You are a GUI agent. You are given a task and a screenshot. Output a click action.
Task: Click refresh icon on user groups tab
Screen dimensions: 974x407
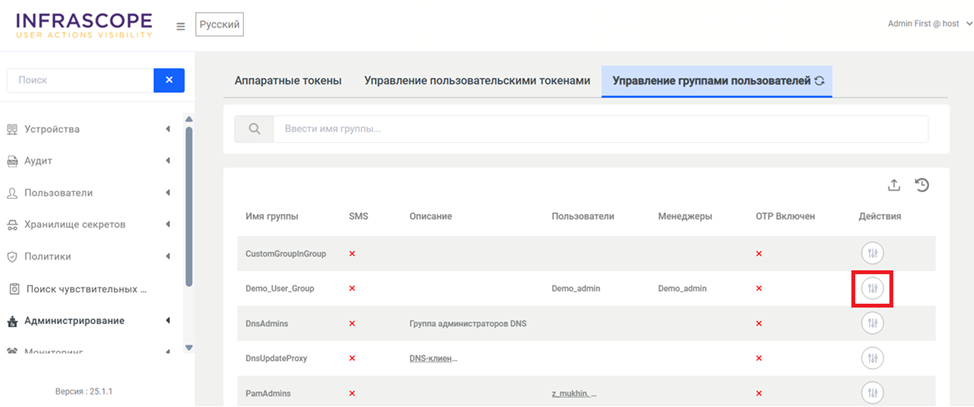[819, 81]
